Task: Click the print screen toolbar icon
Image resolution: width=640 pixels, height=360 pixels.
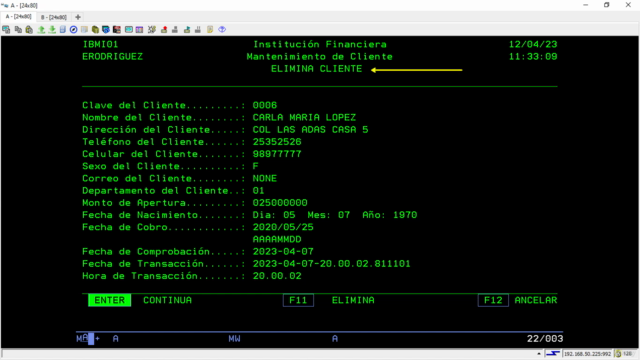Action: [x=6, y=29]
